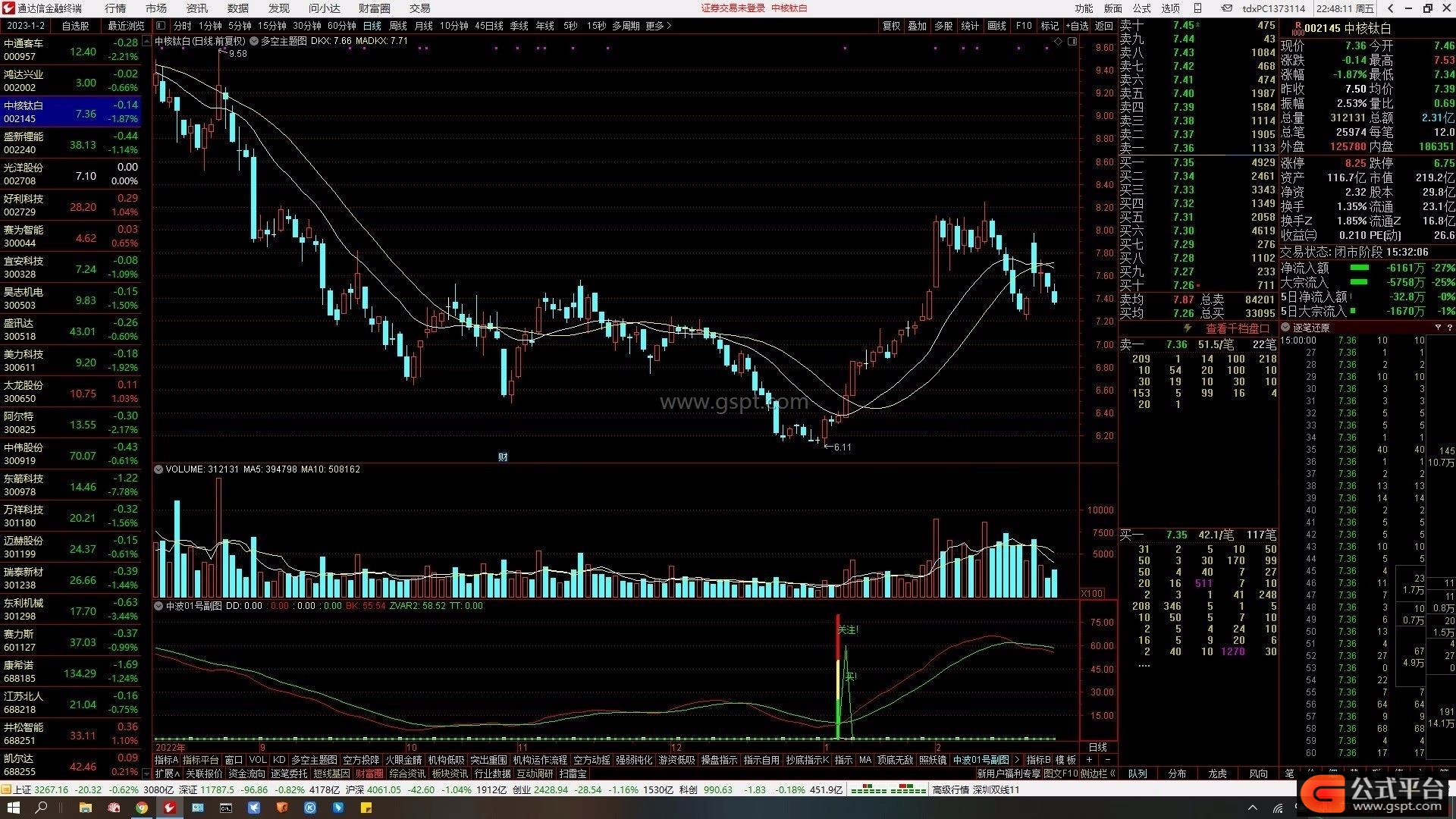Image resolution: width=1456 pixels, height=819 pixels.
Task: Toggle the 多空主题图 indicator circle
Action: 253,41
